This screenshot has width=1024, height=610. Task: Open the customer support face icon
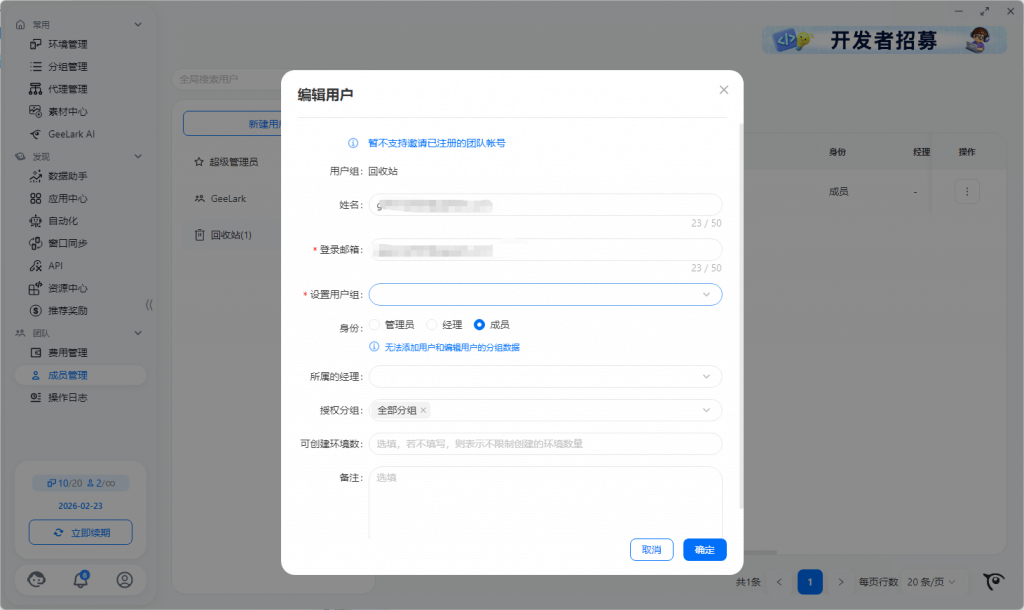37,579
